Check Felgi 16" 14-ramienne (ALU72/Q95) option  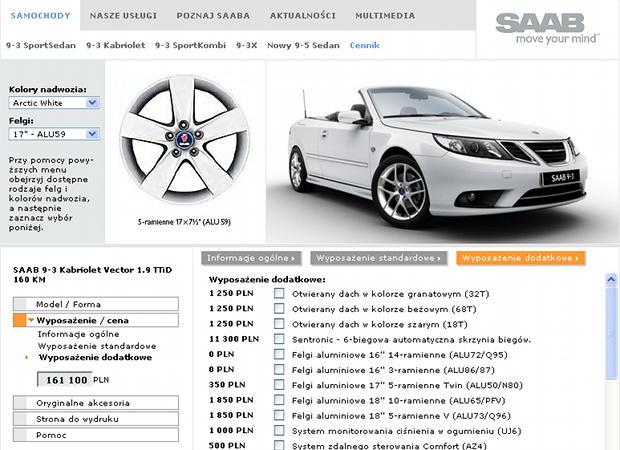(x=279, y=354)
